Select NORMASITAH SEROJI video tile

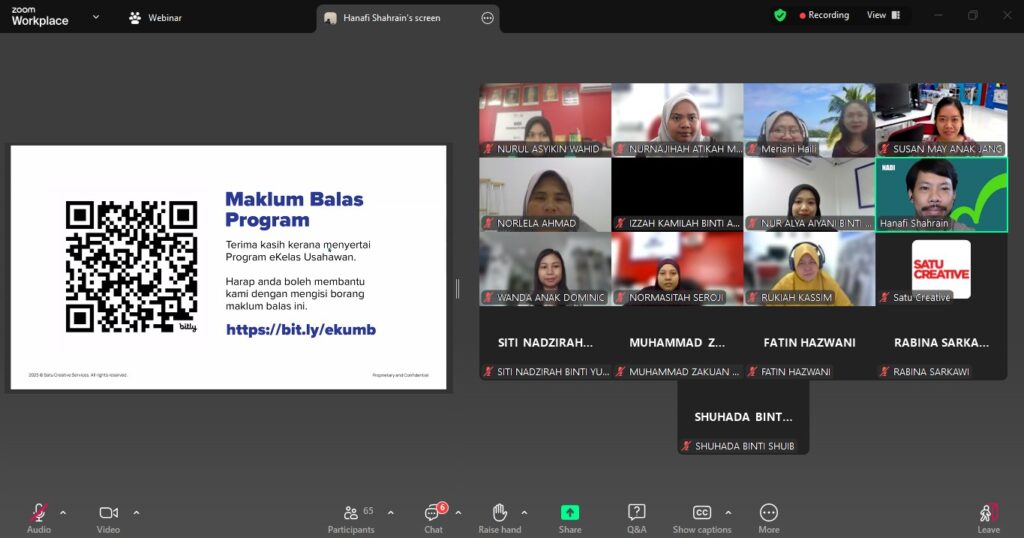point(677,269)
